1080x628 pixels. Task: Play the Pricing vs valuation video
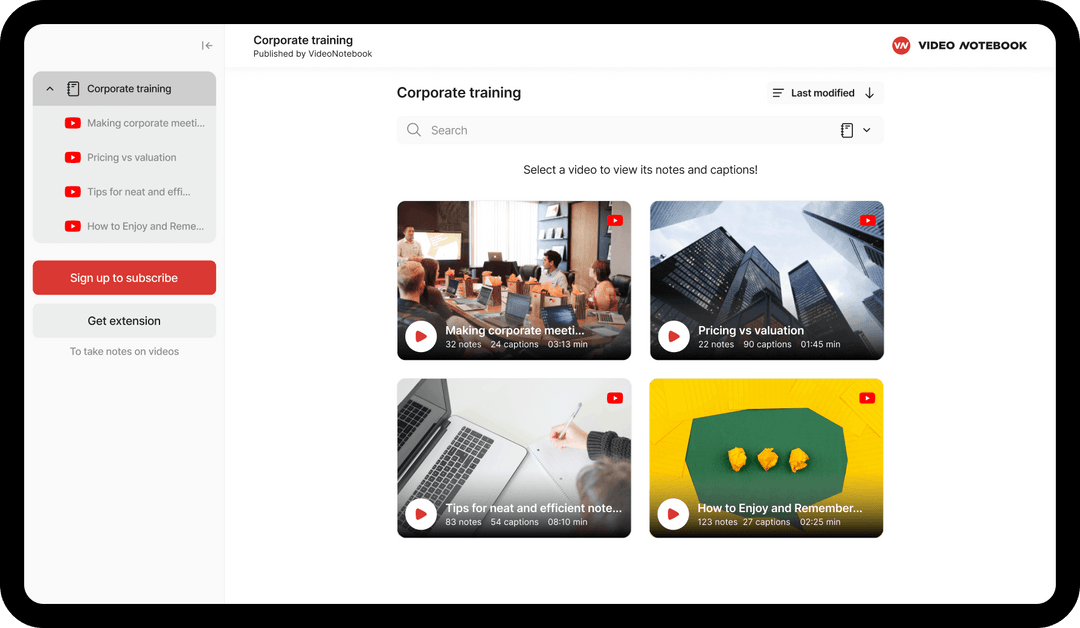(x=673, y=337)
